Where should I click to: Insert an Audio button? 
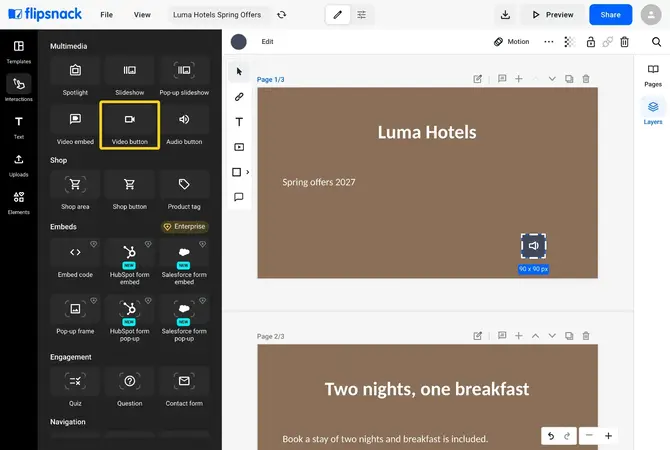[184, 126]
